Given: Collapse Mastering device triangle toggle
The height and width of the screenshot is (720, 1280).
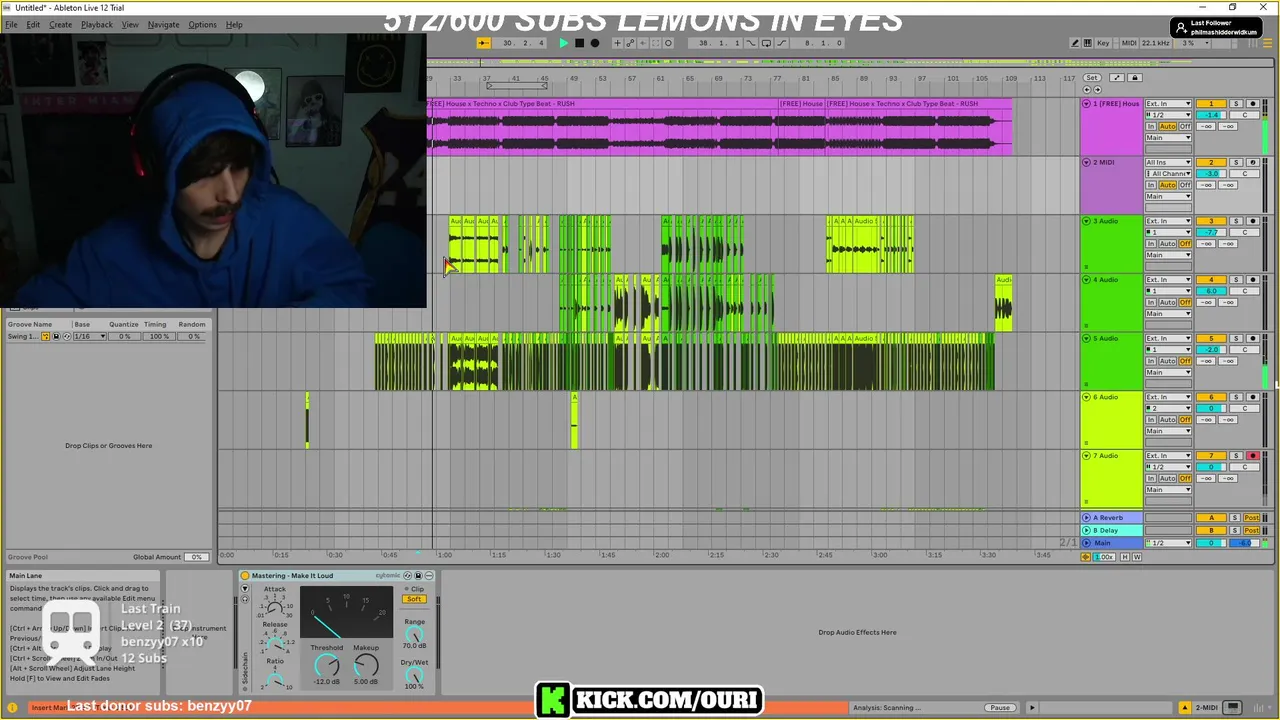Looking at the screenshot, I should click(245, 588).
